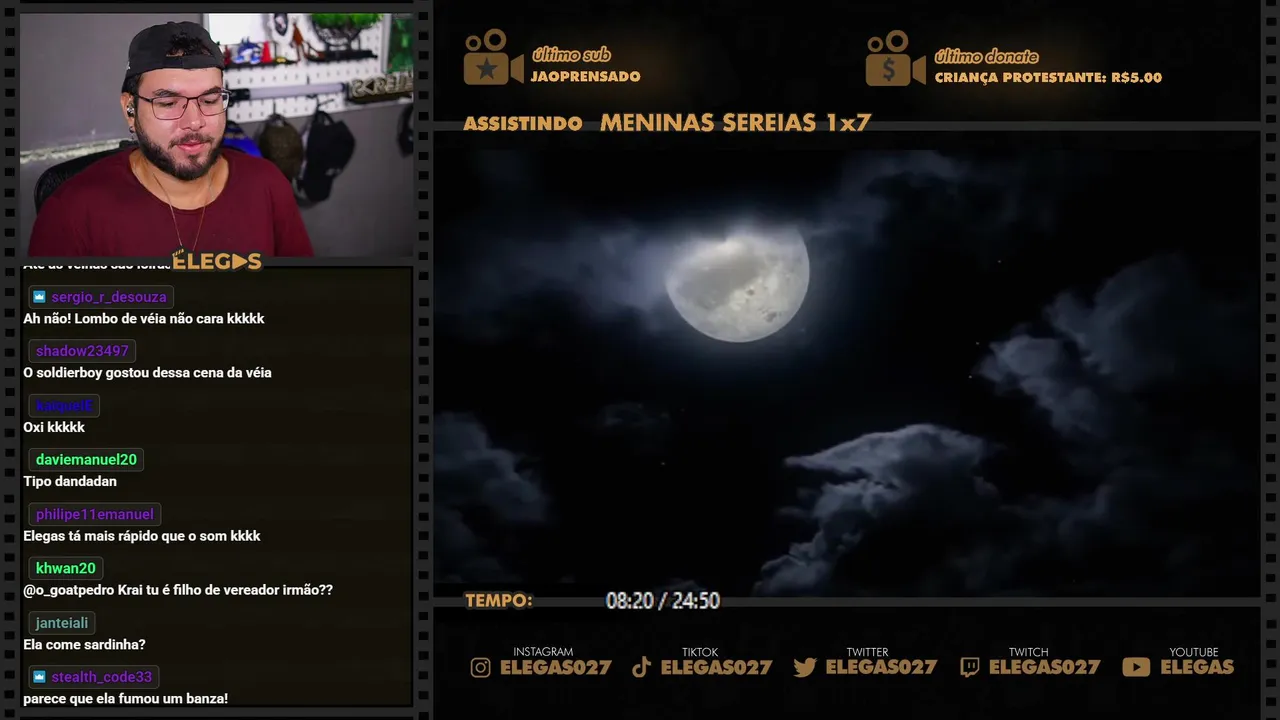Click message 'parece que ela fumou um banza!'
The width and height of the screenshot is (1280, 720).
(126, 698)
